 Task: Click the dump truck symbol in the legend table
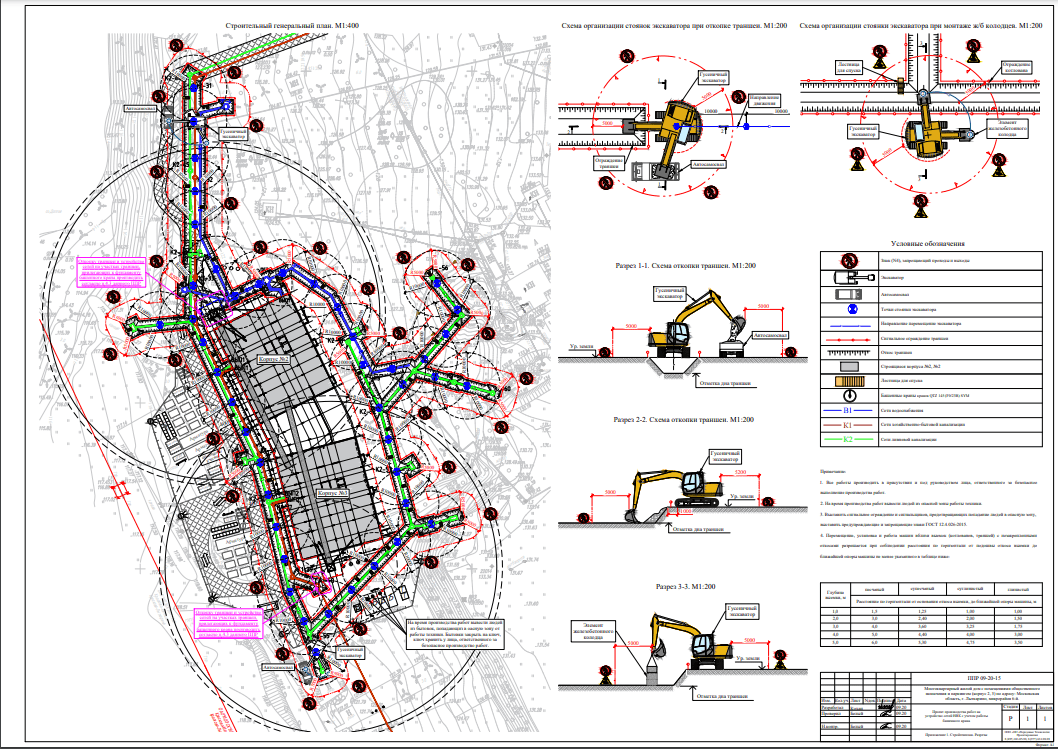click(x=848, y=294)
